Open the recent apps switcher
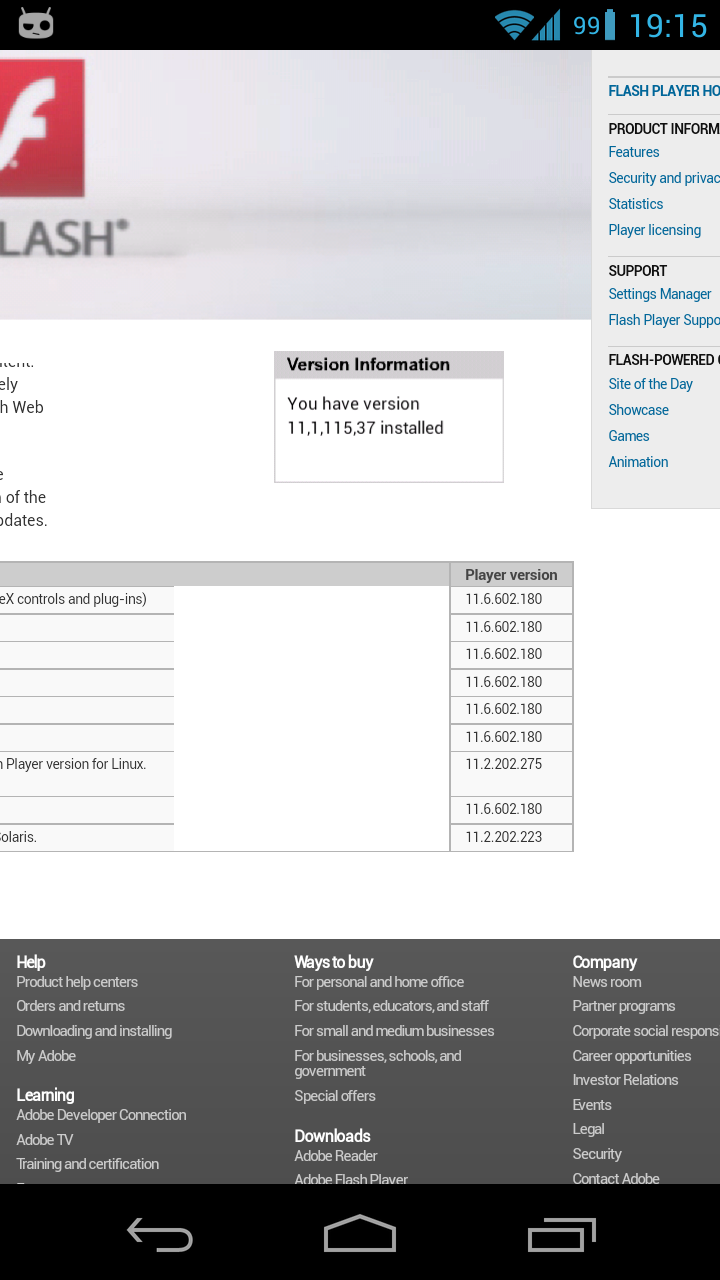Screen dimensions: 720x1280 (x=561, y=1235)
